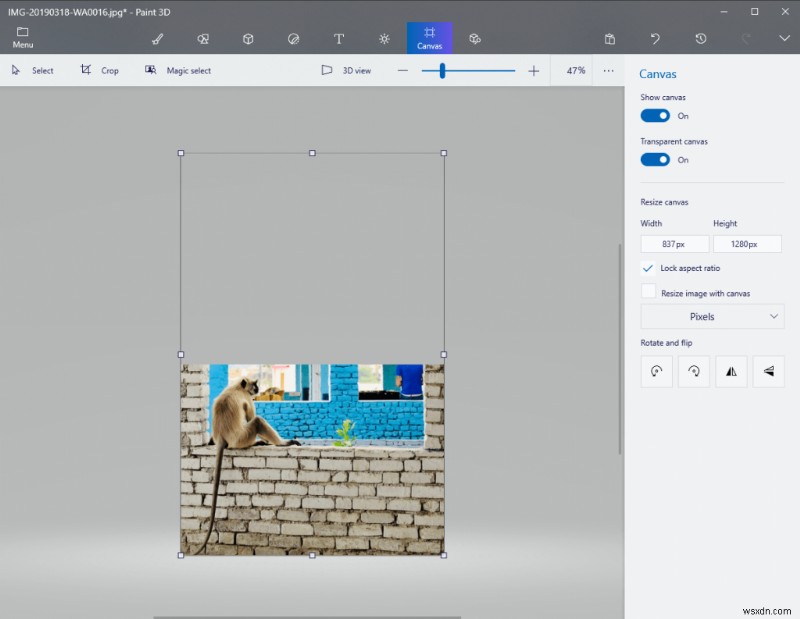The height and width of the screenshot is (619, 800).
Task: Open the Effects panel
Action: [x=384, y=39]
